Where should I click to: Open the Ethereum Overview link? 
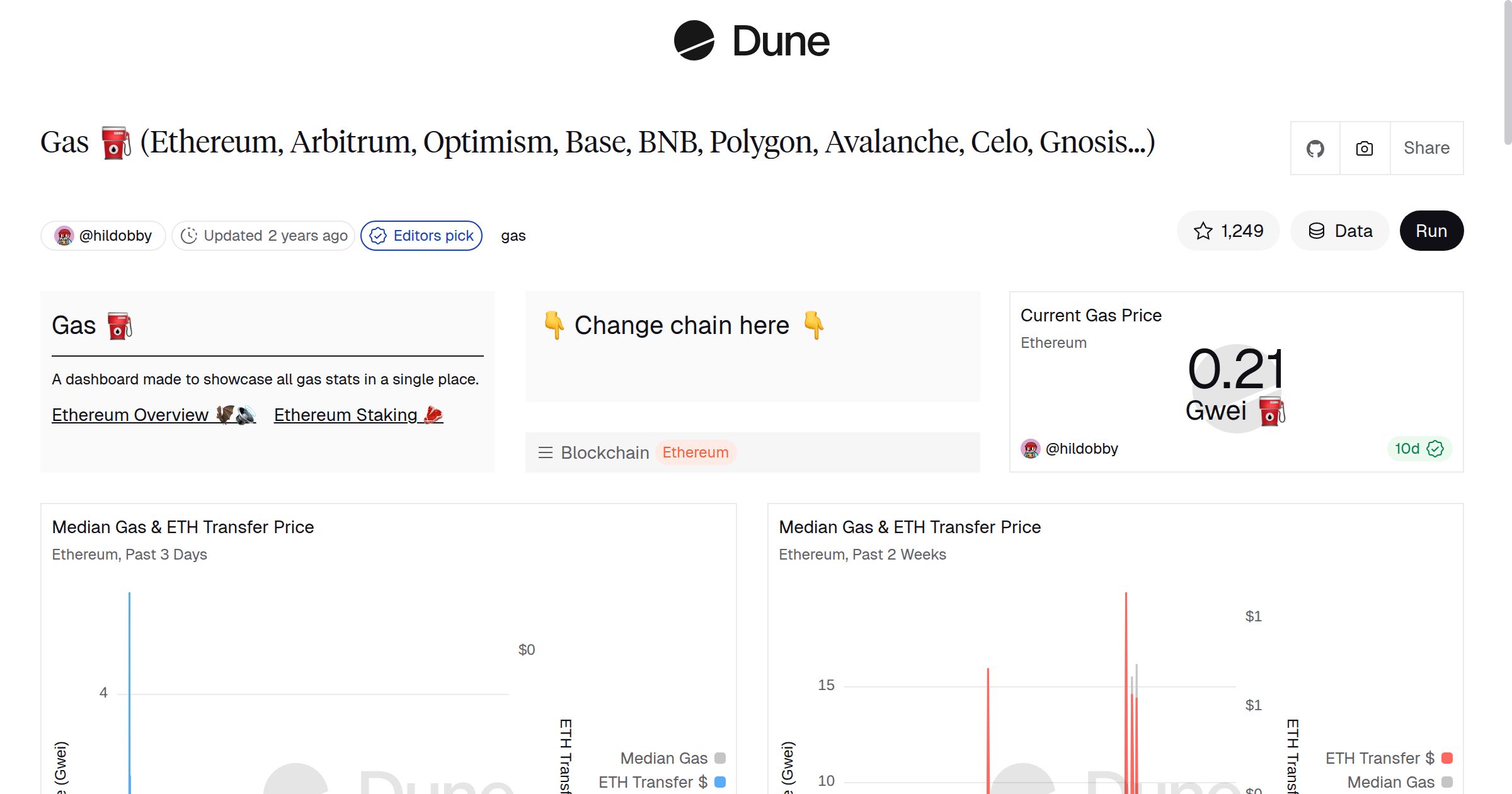pyautogui.click(x=130, y=415)
